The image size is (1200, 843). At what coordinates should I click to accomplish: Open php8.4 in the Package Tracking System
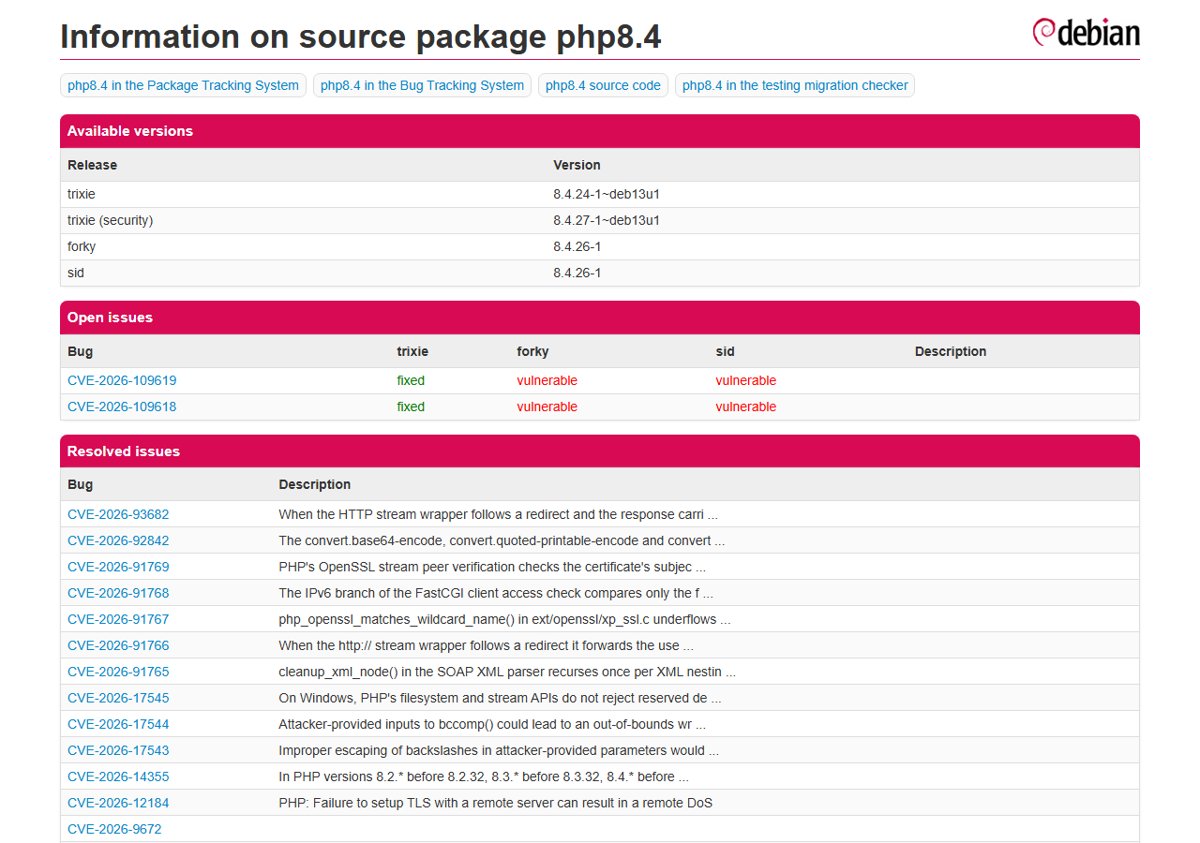point(183,86)
